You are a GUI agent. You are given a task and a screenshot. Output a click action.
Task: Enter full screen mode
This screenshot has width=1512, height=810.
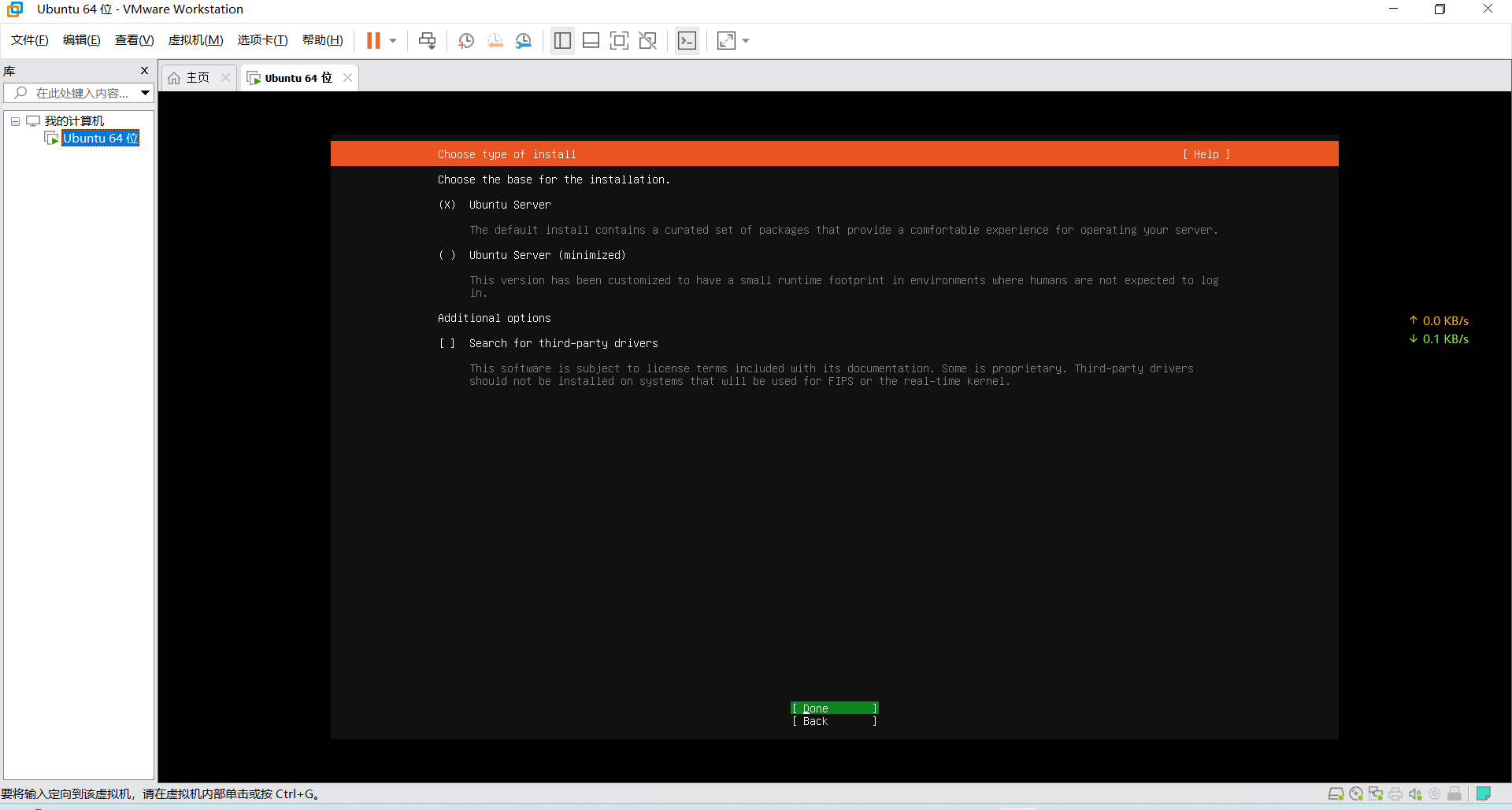[x=619, y=41]
